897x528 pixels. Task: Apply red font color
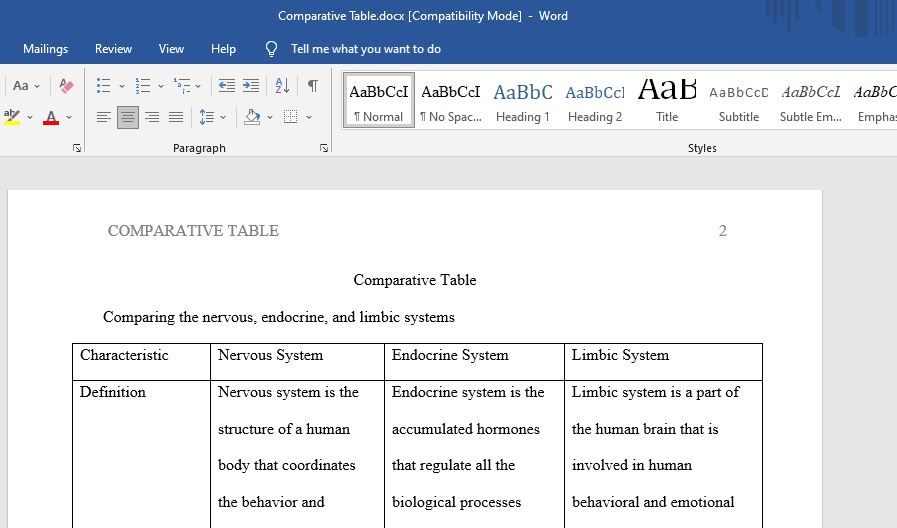pos(51,117)
